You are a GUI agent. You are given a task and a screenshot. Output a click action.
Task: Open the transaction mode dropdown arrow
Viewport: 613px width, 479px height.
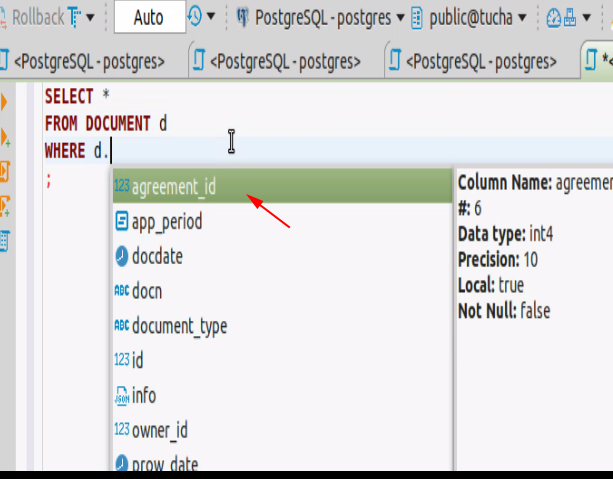90,18
